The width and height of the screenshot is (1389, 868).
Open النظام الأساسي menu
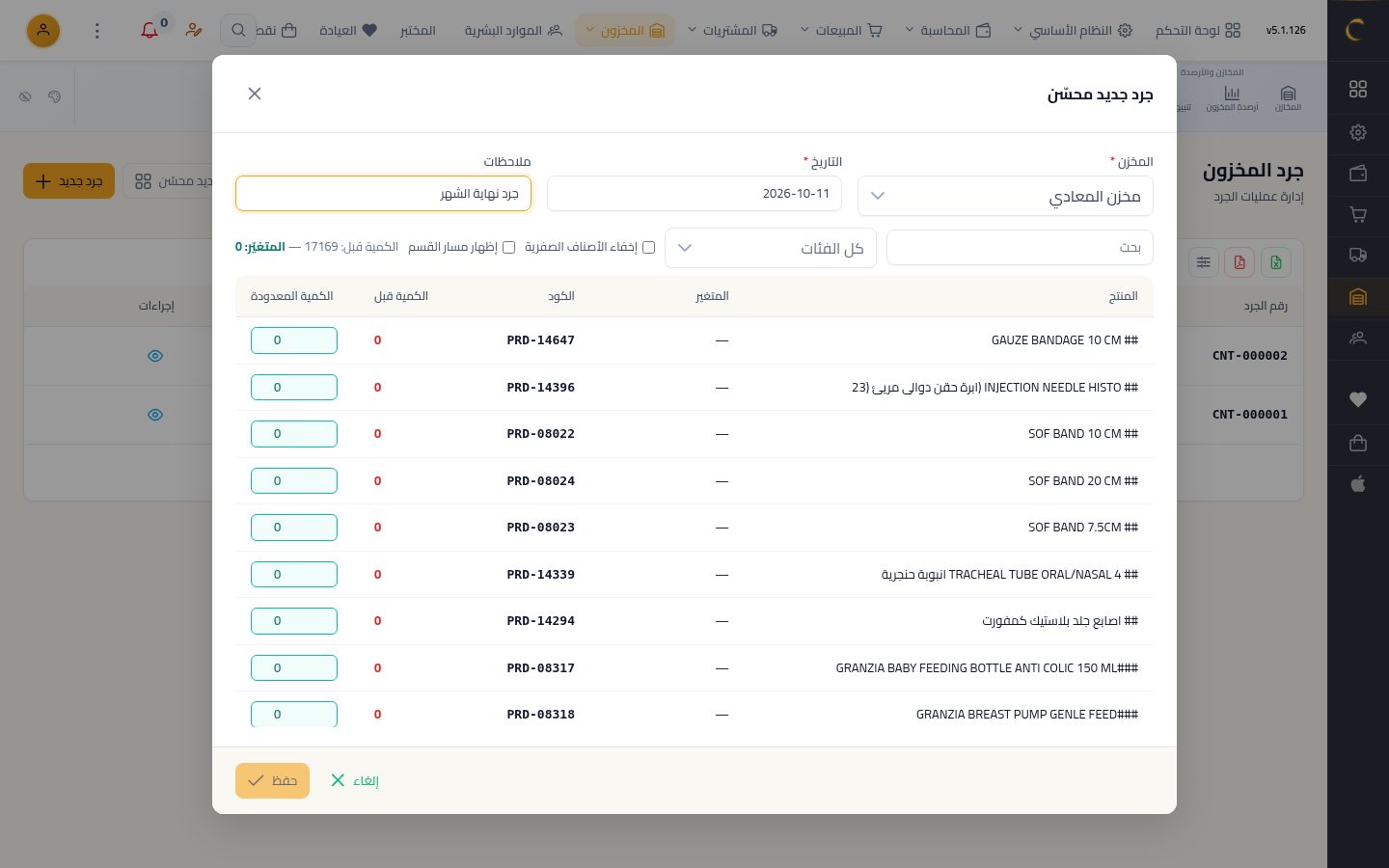pyautogui.click(x=1072, y=31)
